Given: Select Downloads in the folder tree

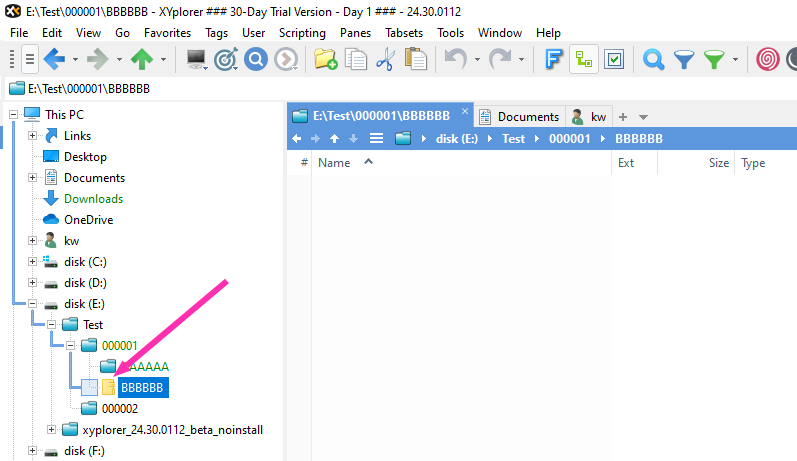Looking at the screenshot, I should pos(94,199).
